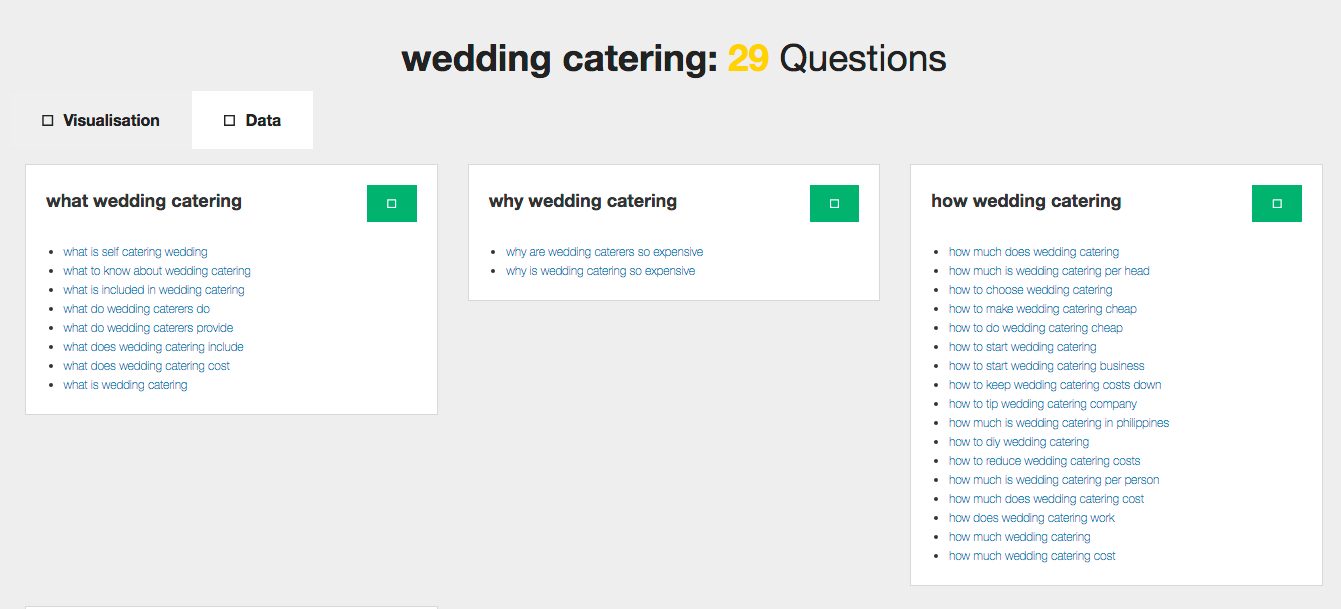This screenshot has width=1341, height=609.
Task: Open 'how much is wedding catering in philippines'
Action: pyautogui.click(x=1059, y=423)
